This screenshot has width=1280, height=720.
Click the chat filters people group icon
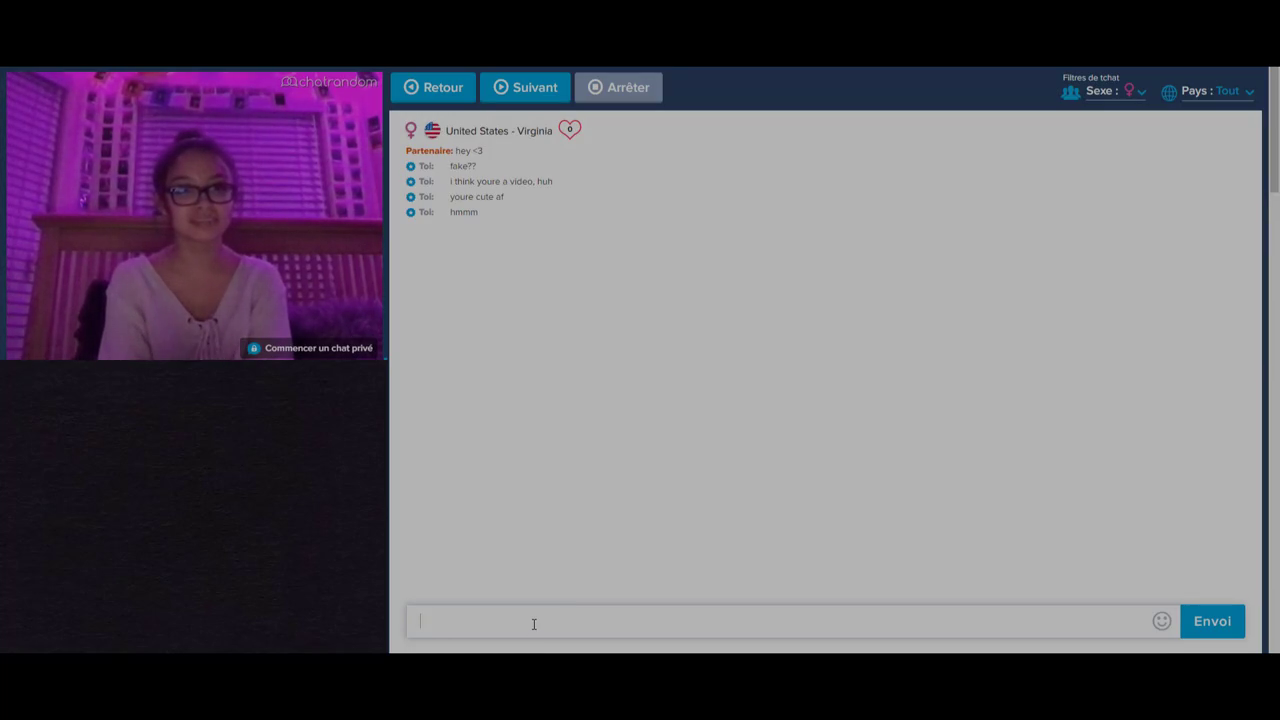(x=1070, y=92)
